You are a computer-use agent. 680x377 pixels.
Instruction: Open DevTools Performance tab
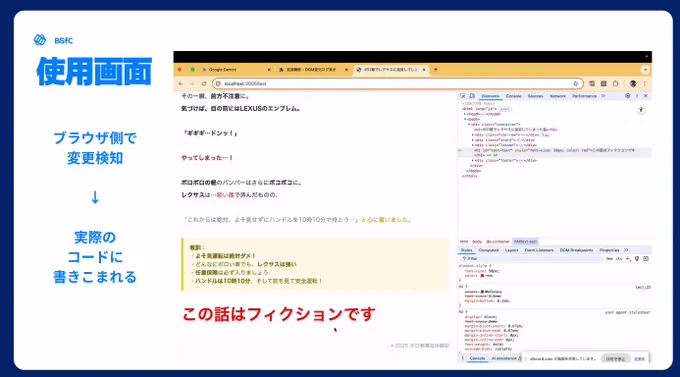click(x=584, y=96)
